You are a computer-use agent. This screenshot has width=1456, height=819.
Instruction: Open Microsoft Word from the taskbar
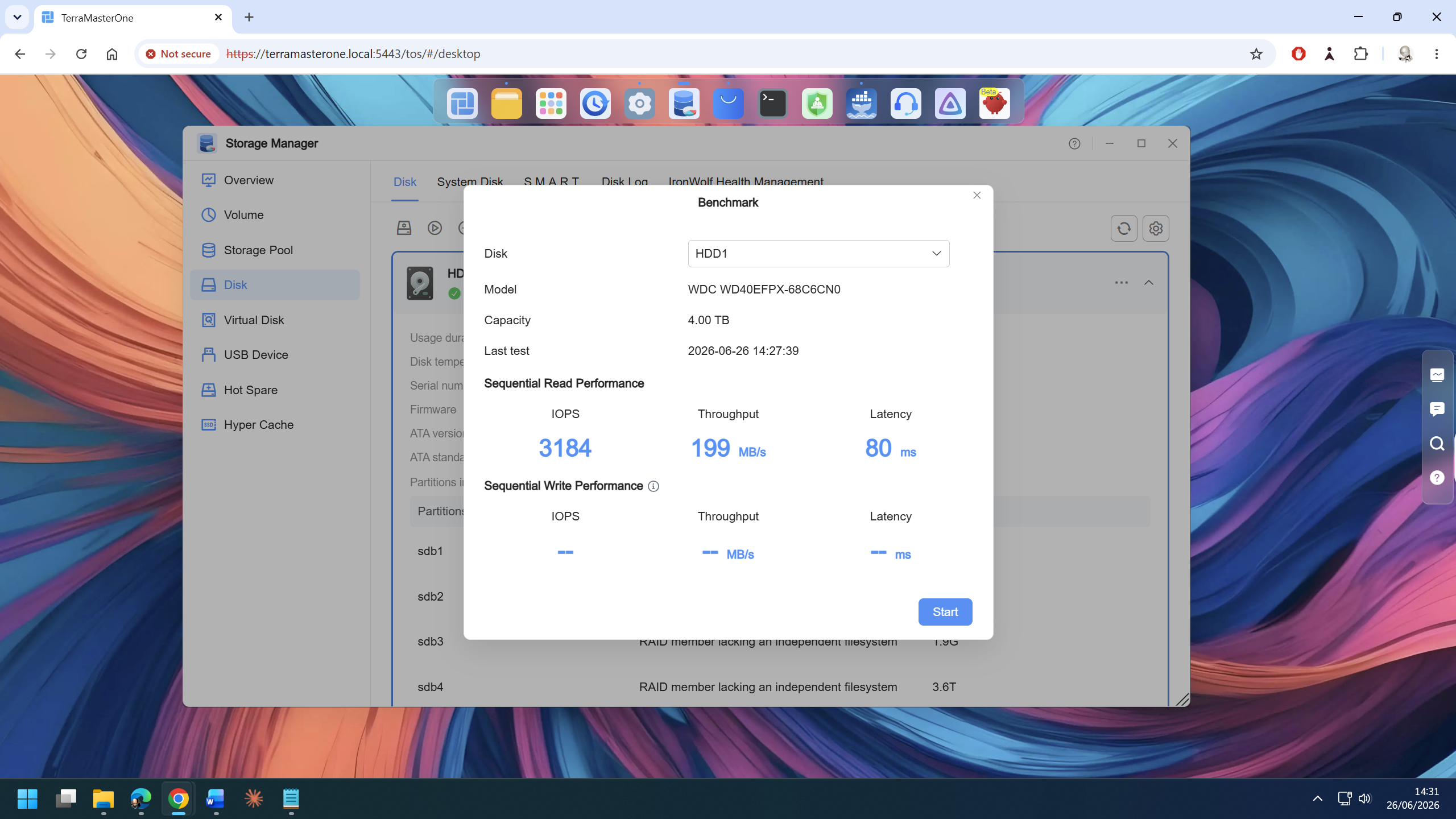tap(216, 799)
